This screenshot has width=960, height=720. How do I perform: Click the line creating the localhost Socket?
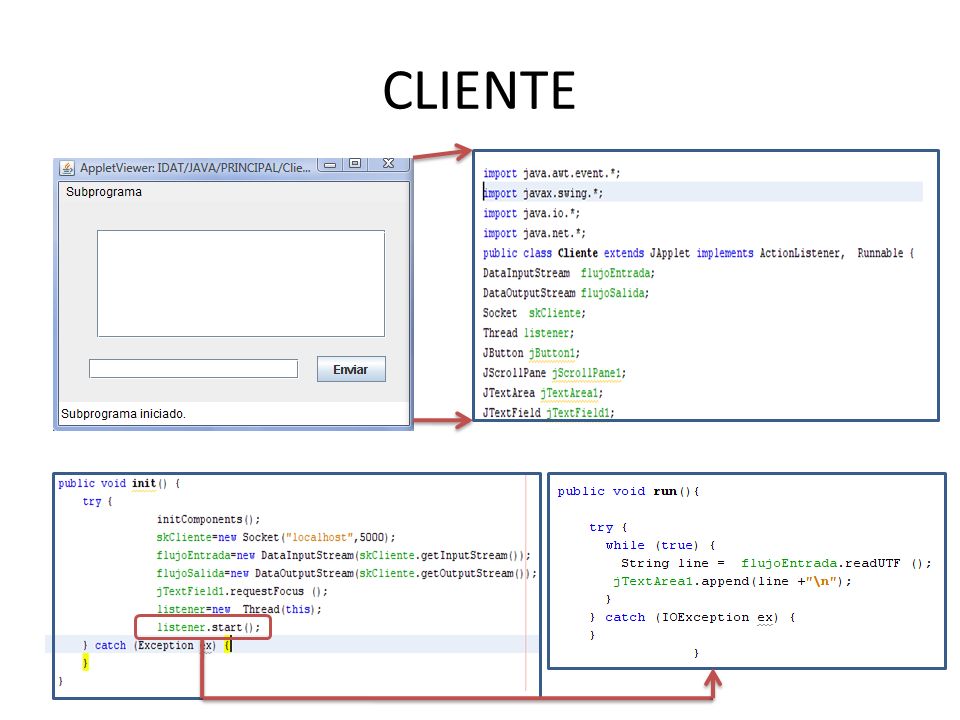point(276,537)
